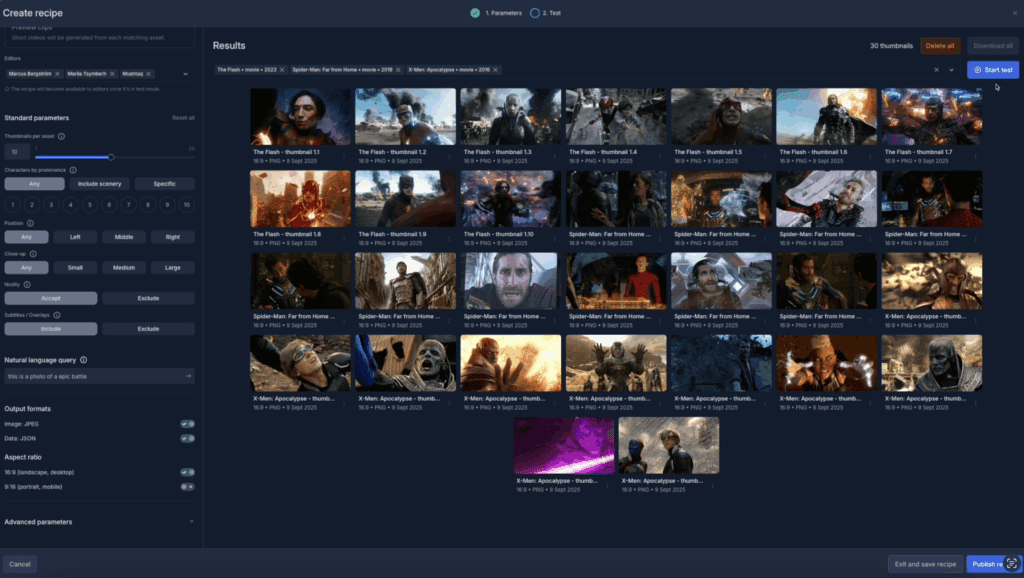This screenshot has width=1024, height=578.
Task: Remove The Flash movie 2023 filter chip
Action: [282, 70]
